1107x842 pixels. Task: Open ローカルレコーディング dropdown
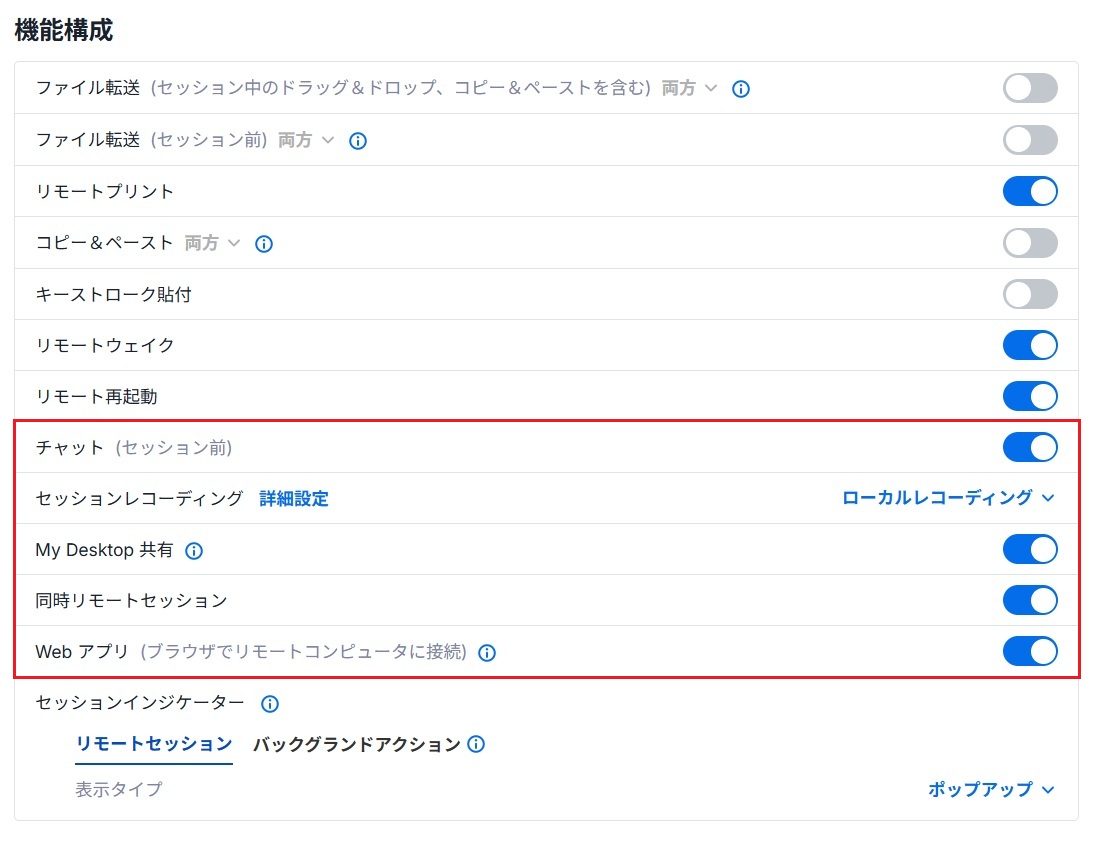point(948,498)
